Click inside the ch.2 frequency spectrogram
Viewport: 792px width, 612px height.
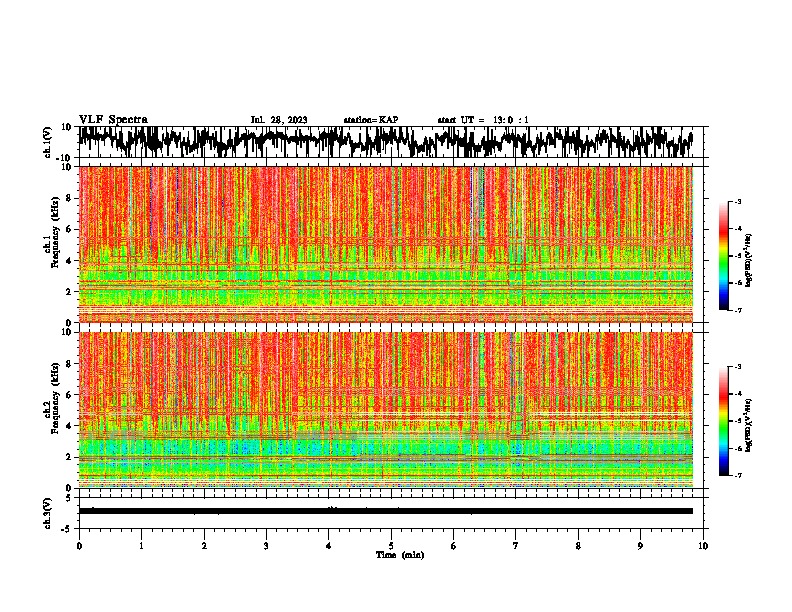tap(386, 410)
